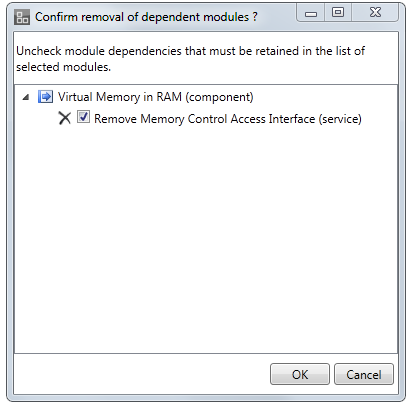411x406 pixels.
Task: Collapse the Virtual Memory in RAM node
Action: (26, 97)
